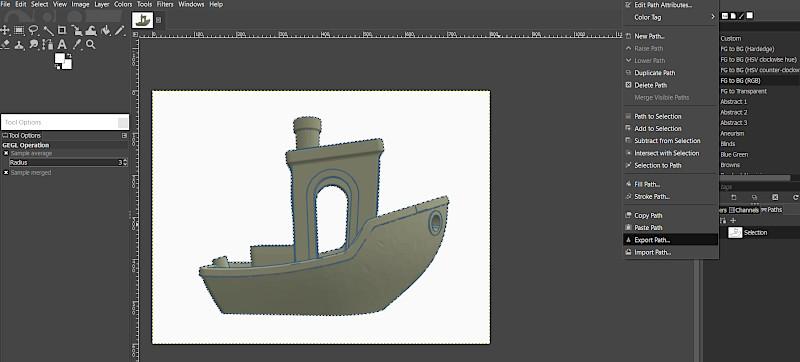Select the Zoom magnifier tool
800x362 pixels.
point(91,45)
